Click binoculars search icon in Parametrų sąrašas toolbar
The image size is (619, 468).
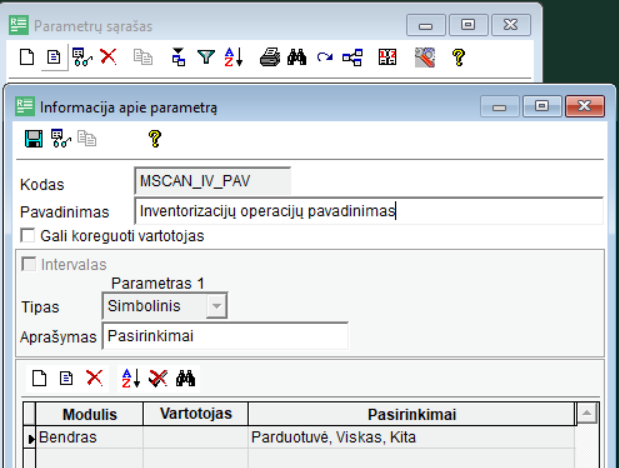[297, 57]
